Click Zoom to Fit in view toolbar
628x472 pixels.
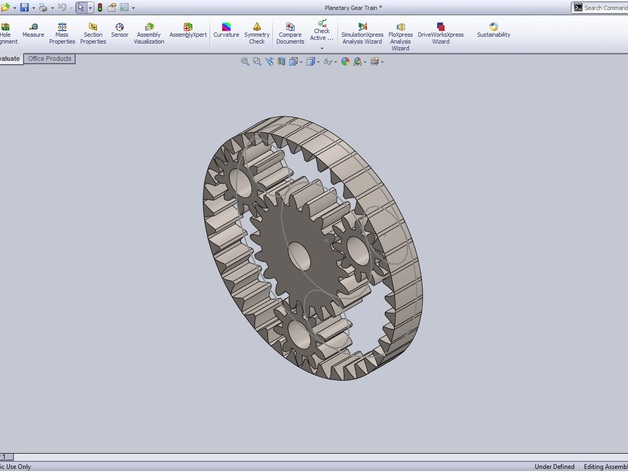coord(245,61)
